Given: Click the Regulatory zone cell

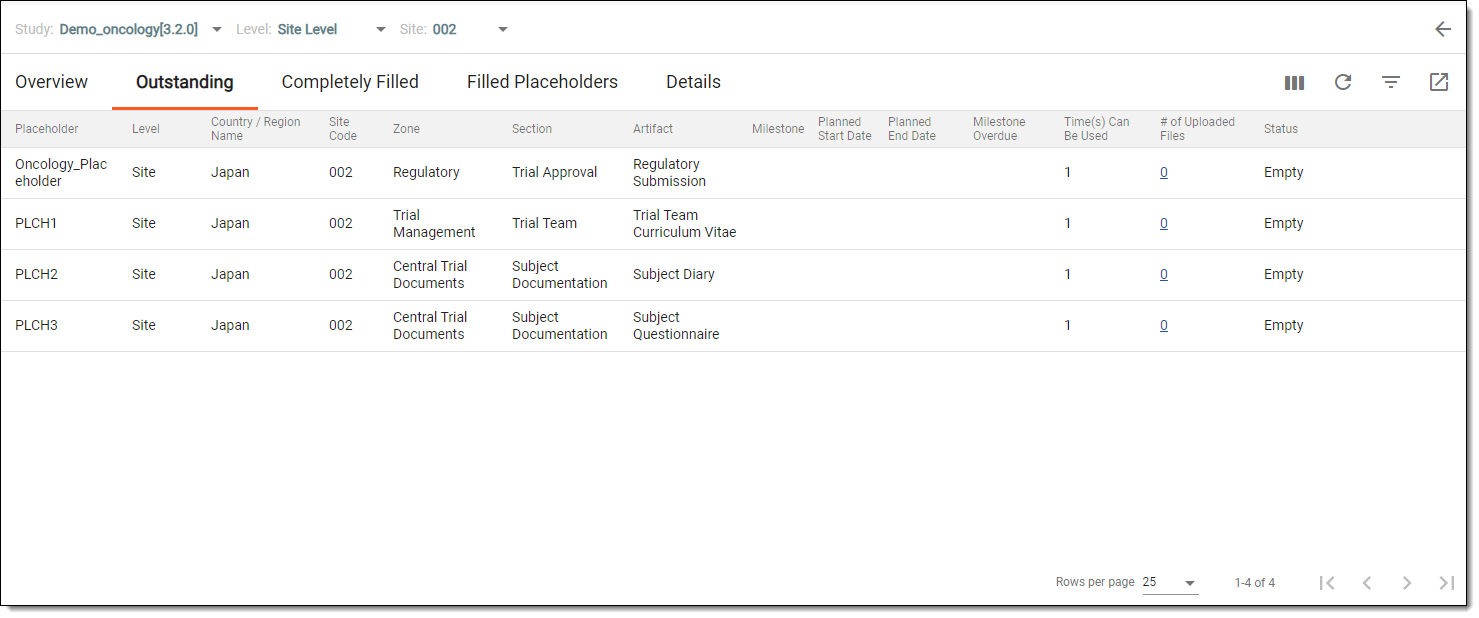Looking at the screenshot, I should pyautogui.click(x=426, y=172).
